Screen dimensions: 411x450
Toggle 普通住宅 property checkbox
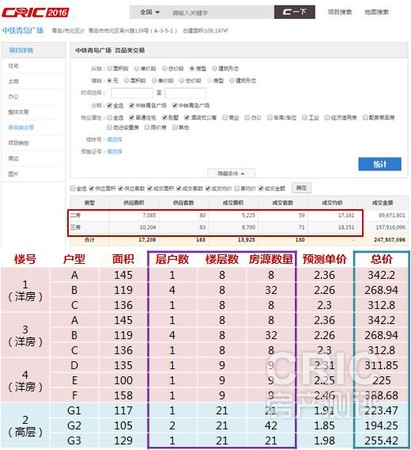(132, 117)
